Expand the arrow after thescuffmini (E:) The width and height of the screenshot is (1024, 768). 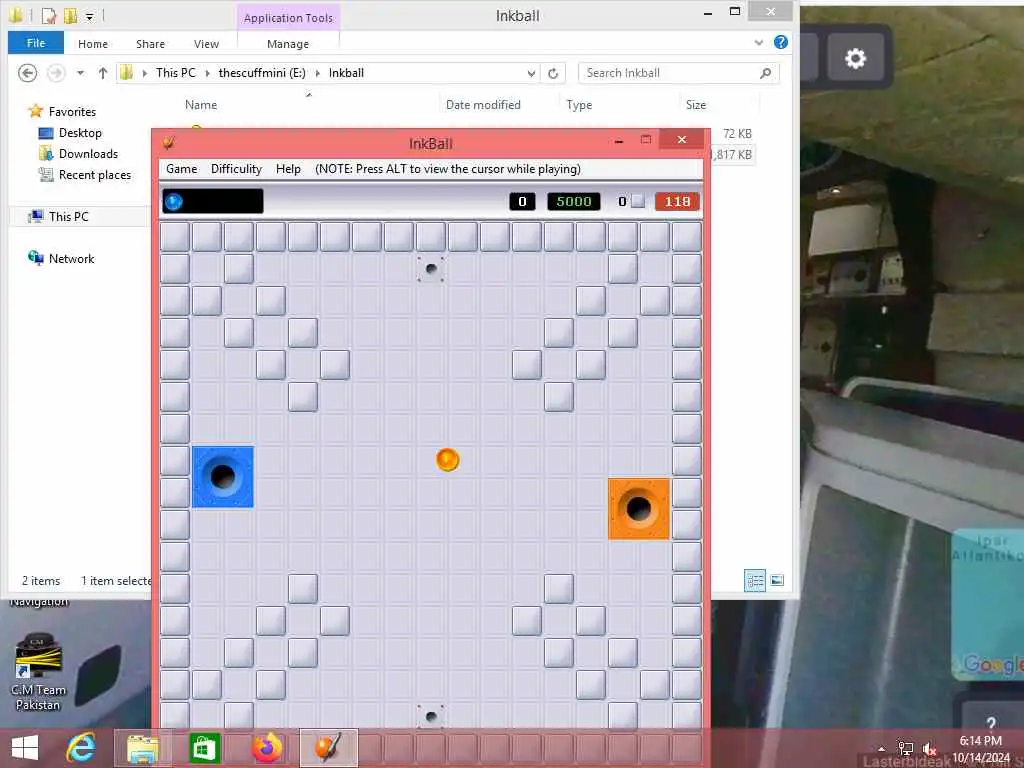pyautogui.click(x=318, y=73)
